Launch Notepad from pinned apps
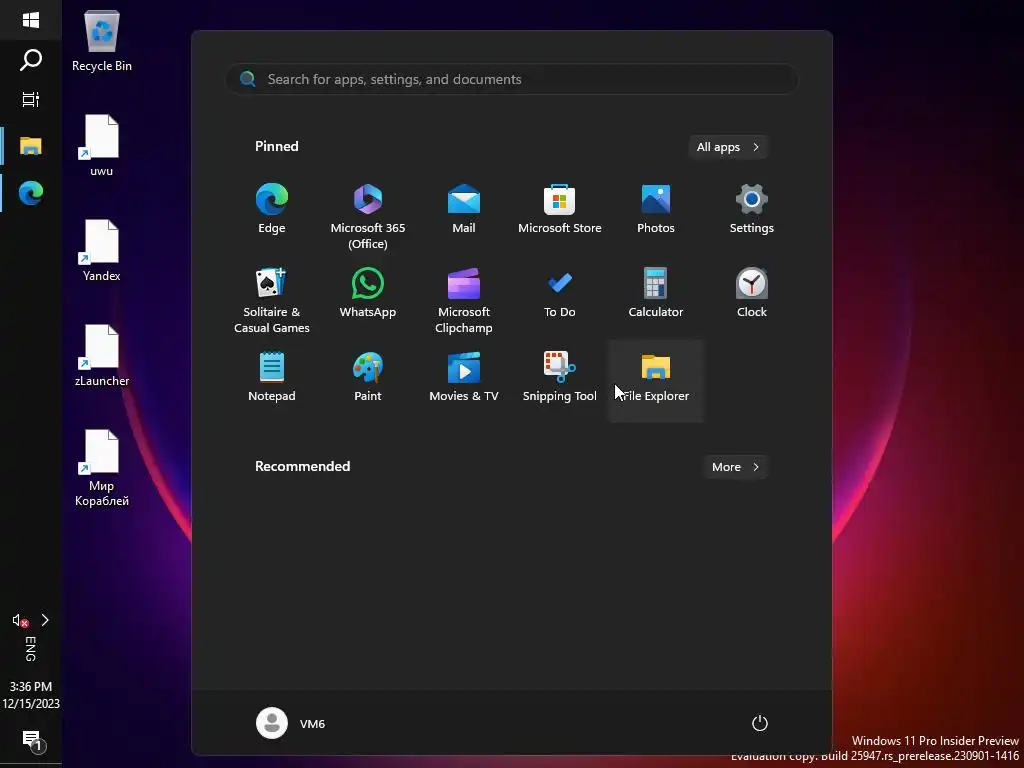Screen dimensions: 1024x768 [x=272, y=377]
